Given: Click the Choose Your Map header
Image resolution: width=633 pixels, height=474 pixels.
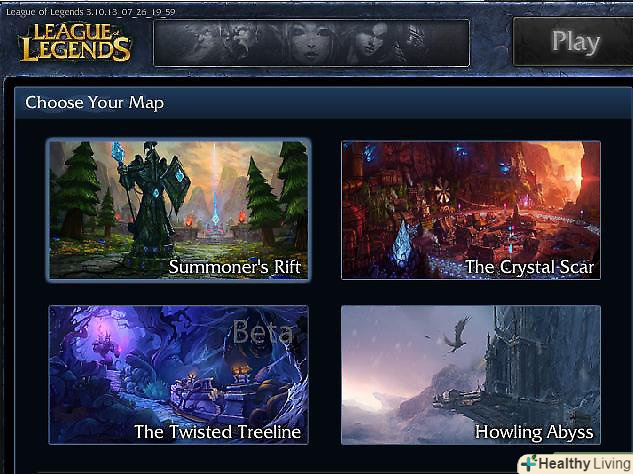Looking at the screenshot, I should tap(94, 103).
